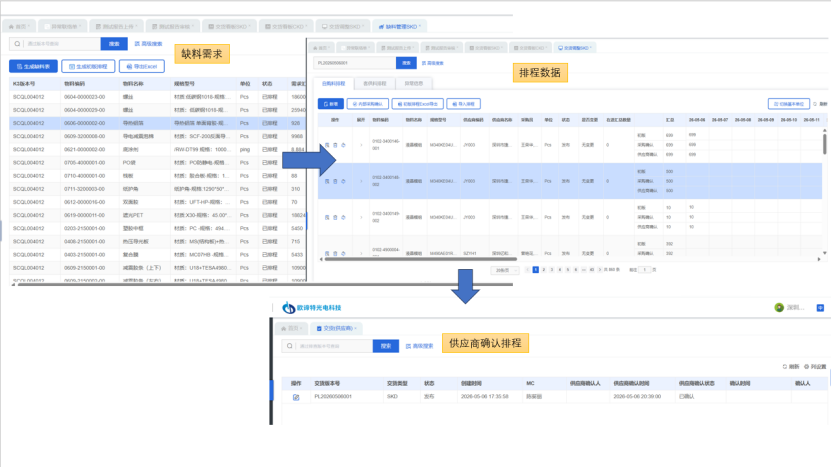Select 交货(供应商) tab in supplier window
831x468 pixels.
pos(337,329)
